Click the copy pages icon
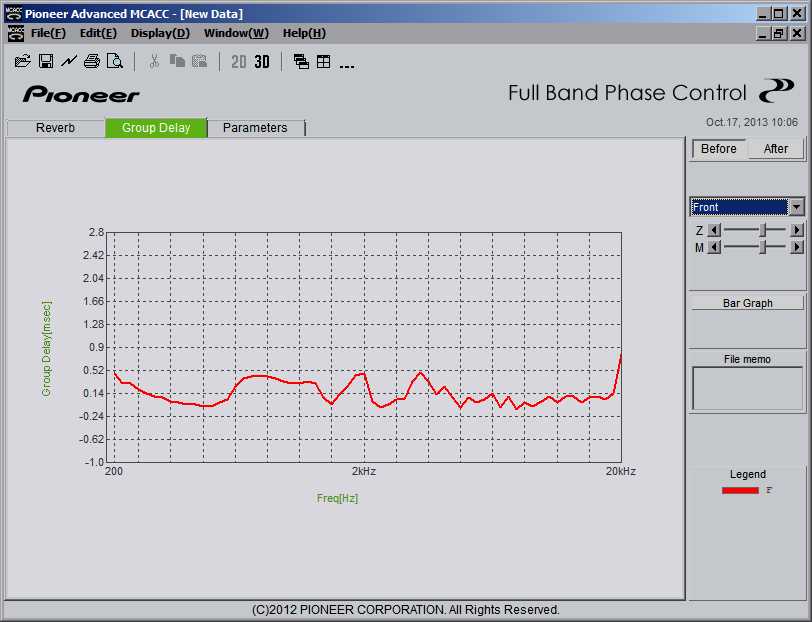The height and width of the screenshot is (622, 812). tap(177, 61)
